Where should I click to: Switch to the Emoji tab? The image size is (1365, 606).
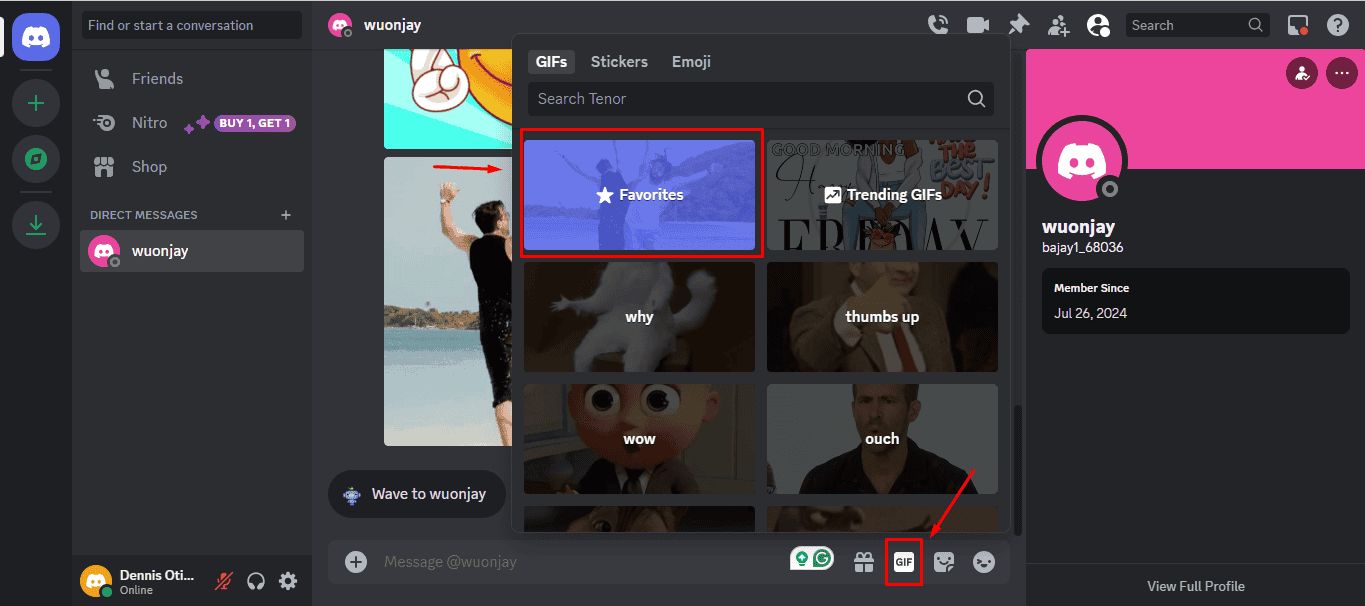691,62
